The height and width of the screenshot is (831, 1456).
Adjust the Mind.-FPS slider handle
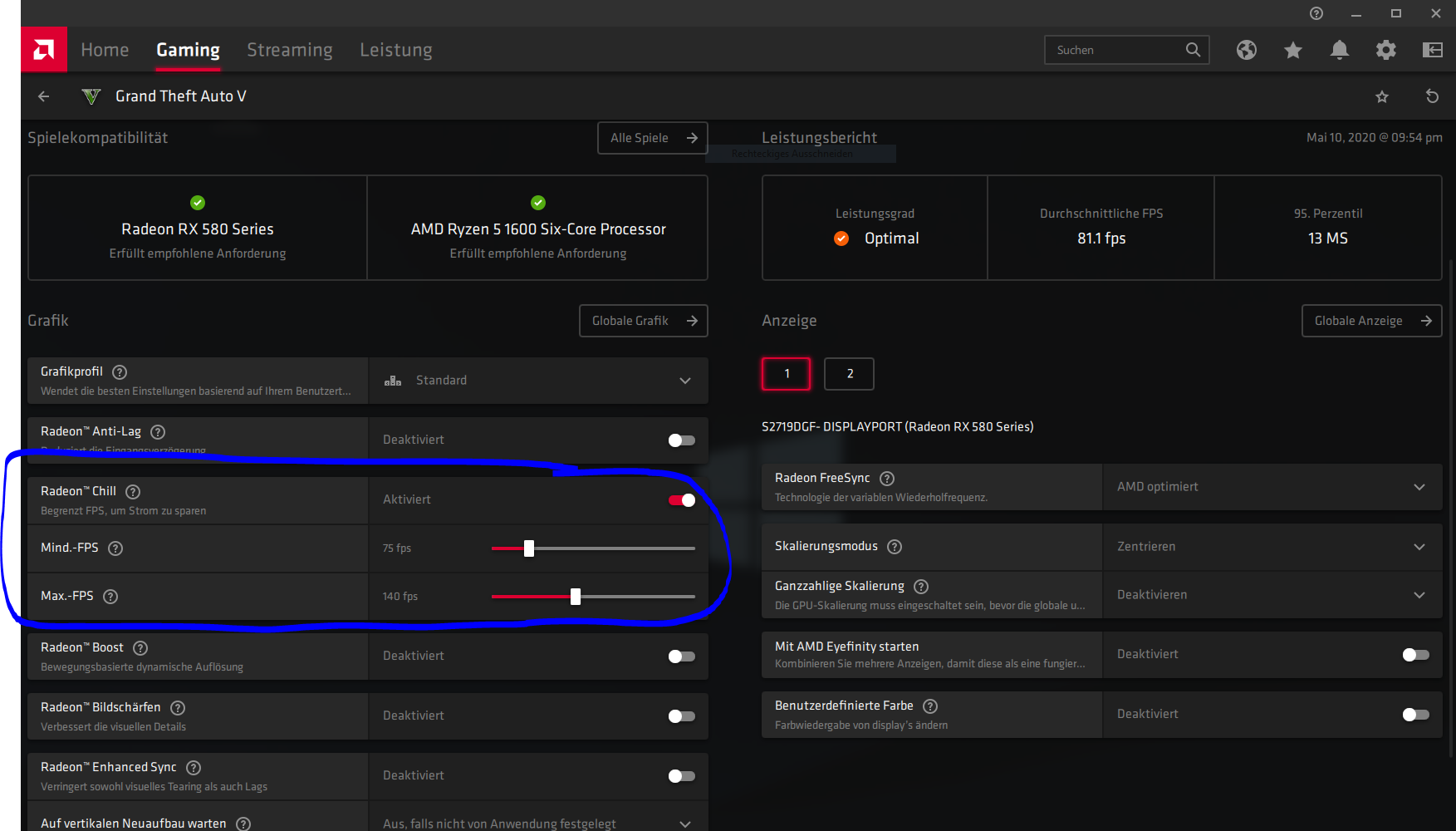529,548
